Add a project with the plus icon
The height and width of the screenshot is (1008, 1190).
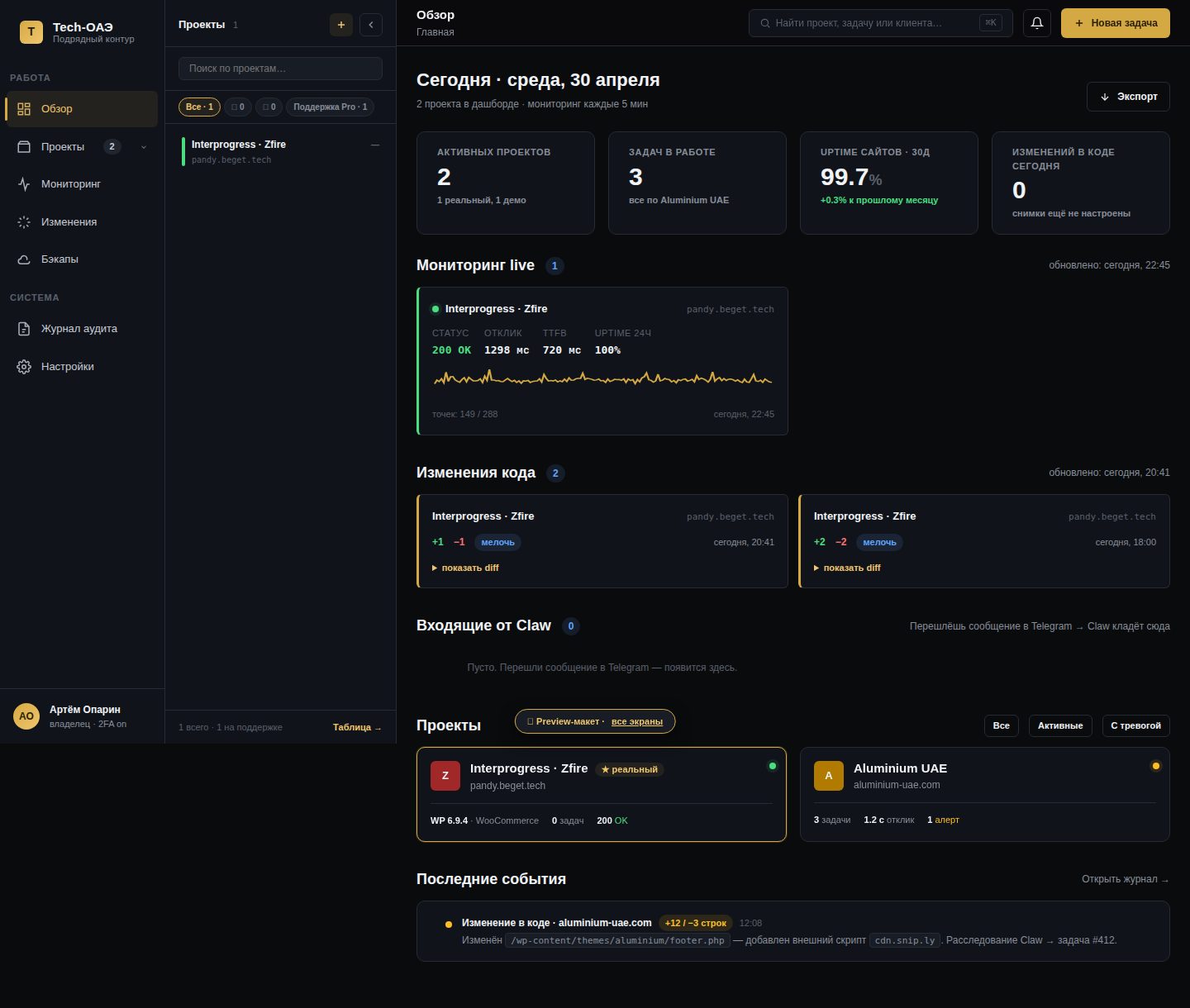coord(341,25)
